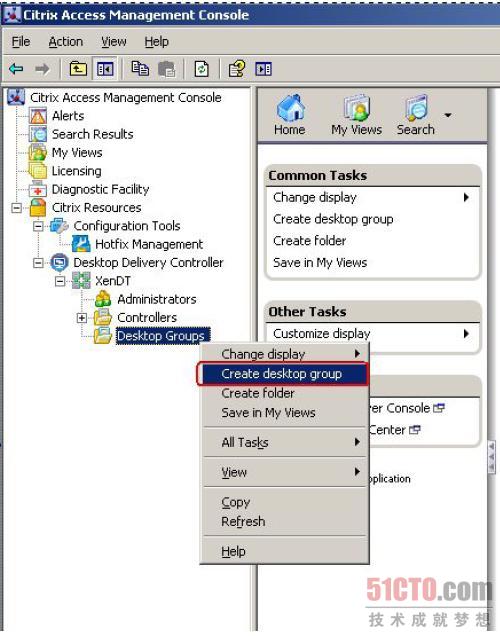Collapse the XenDT farm node

coord(60,281)
